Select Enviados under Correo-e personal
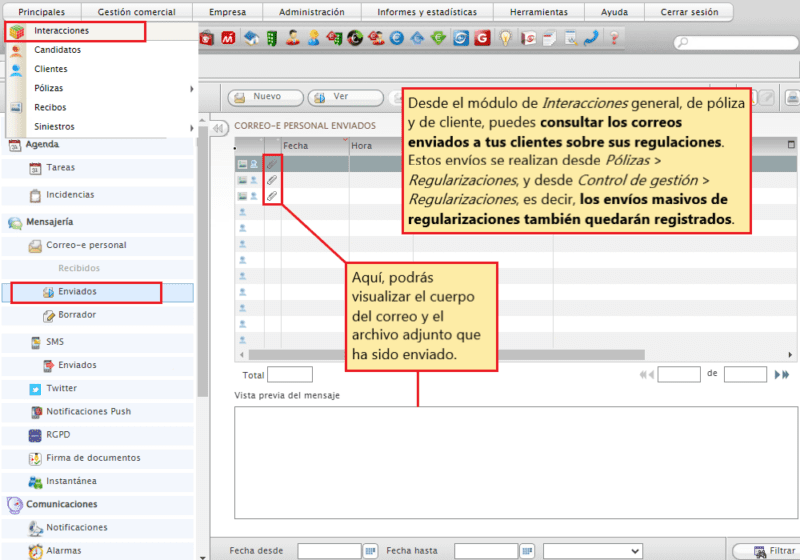 tap(77, 292)
